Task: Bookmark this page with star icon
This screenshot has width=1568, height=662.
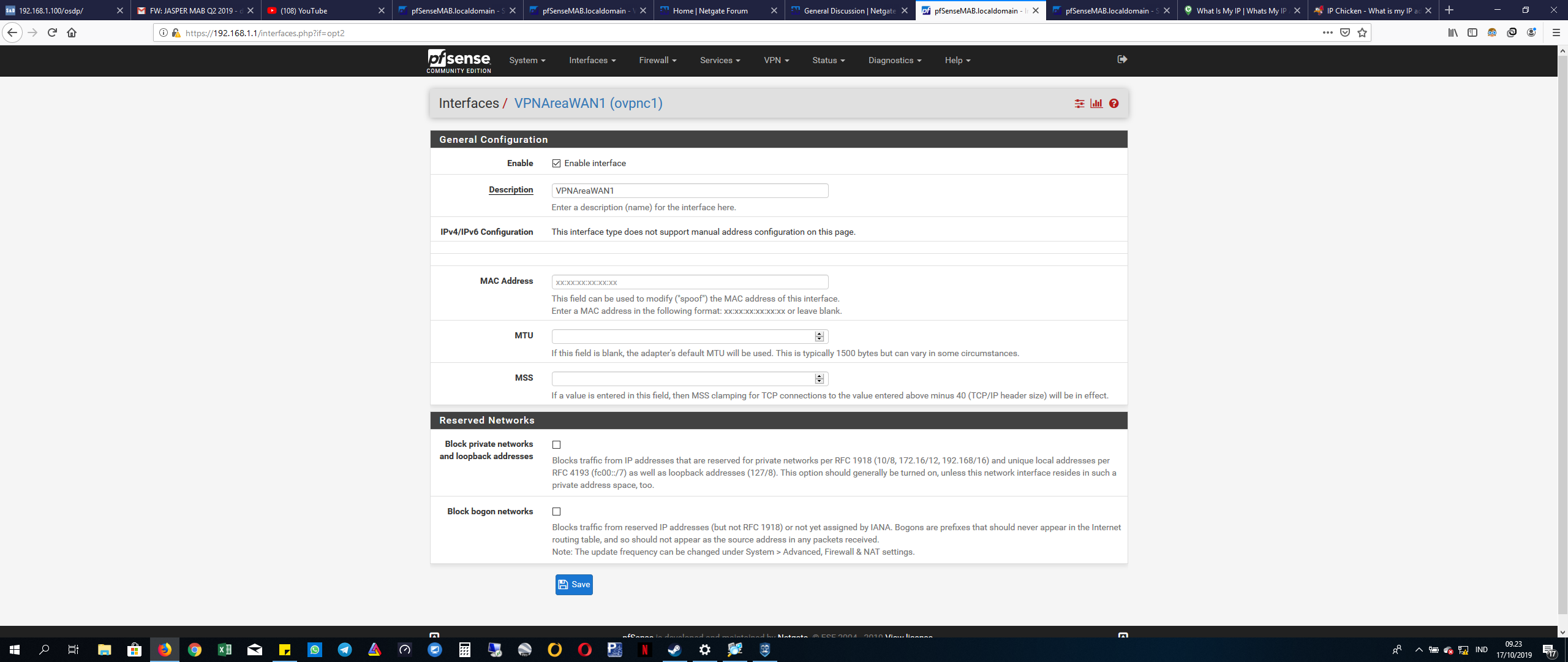Action: pyautogui.click(x=1362, y=32)
